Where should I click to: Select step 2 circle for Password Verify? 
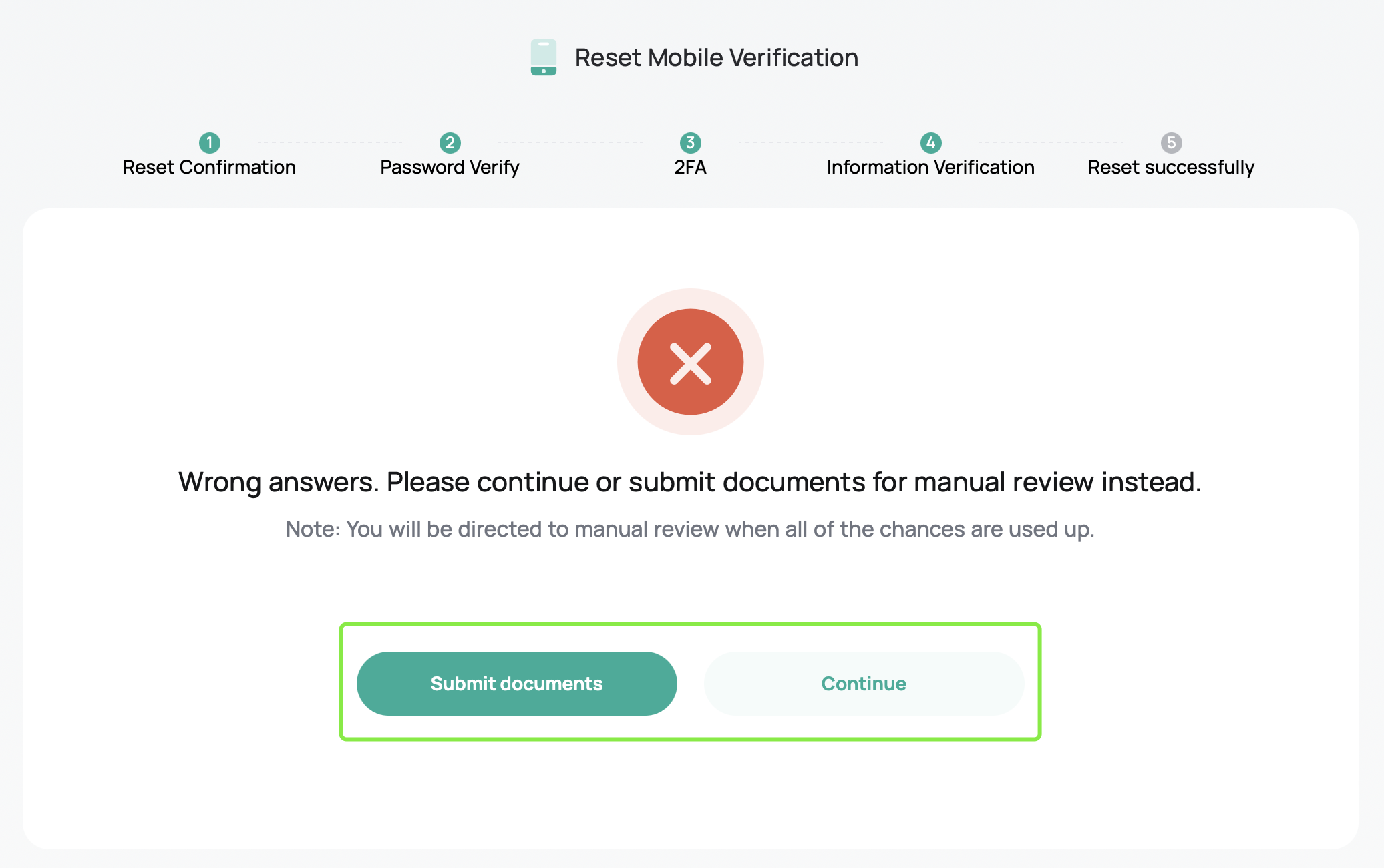(450, 142)
